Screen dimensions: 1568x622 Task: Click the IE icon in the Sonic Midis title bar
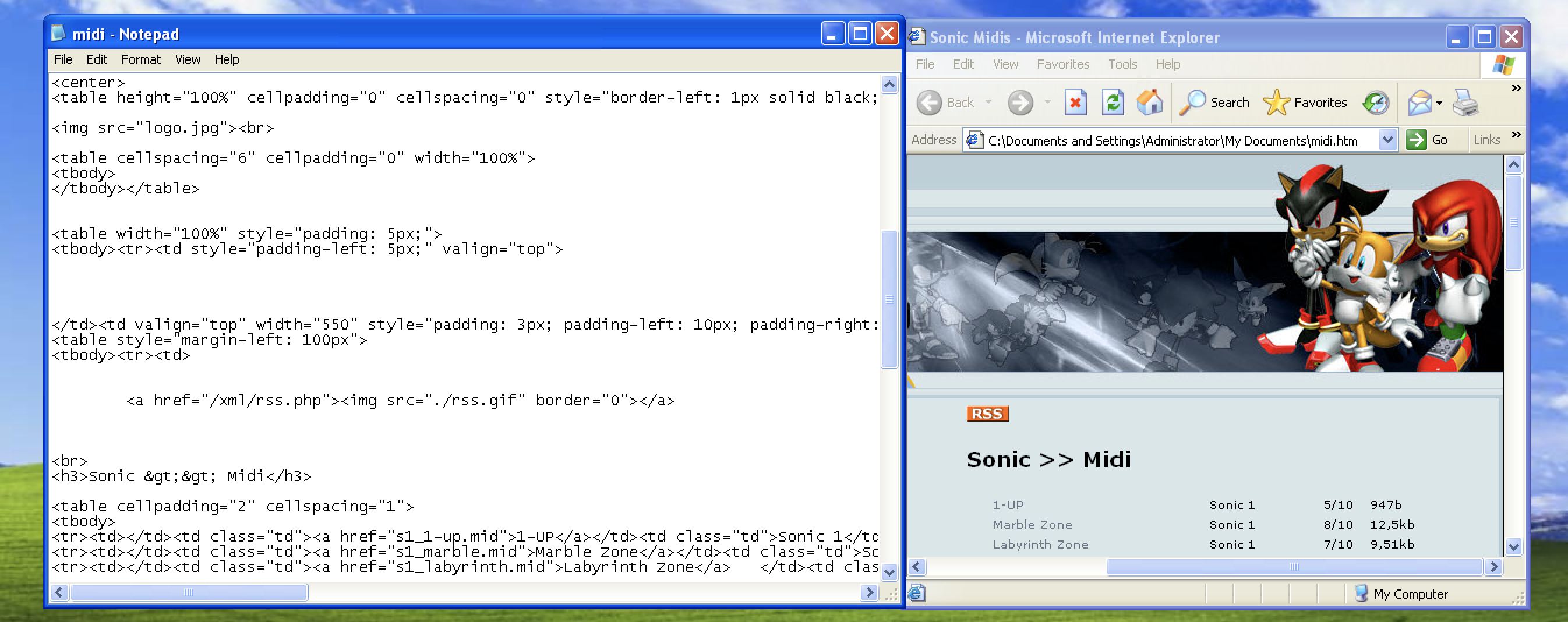pyautogui.click(x=917, y=37)
